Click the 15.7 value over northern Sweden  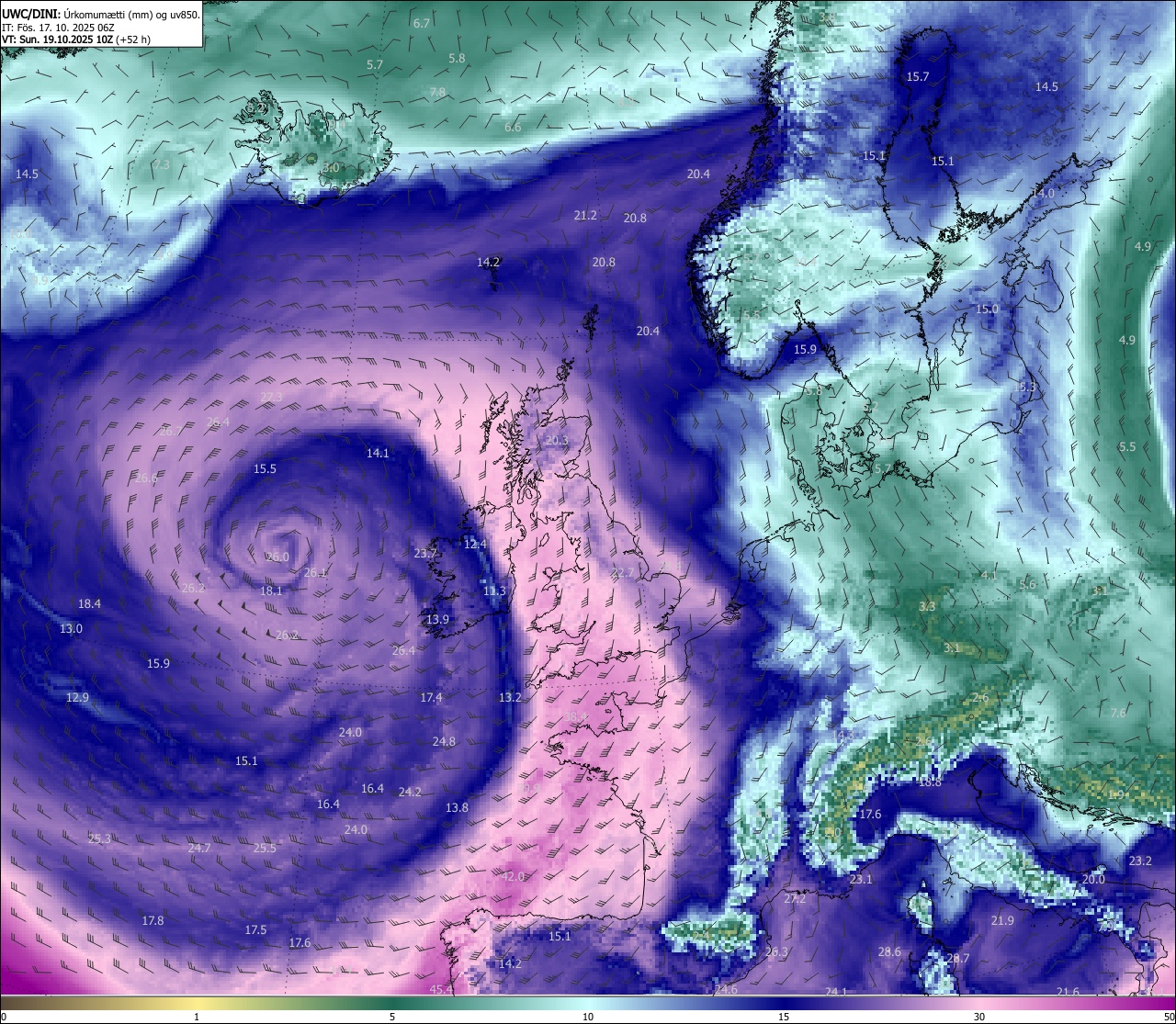coord(918,77)
